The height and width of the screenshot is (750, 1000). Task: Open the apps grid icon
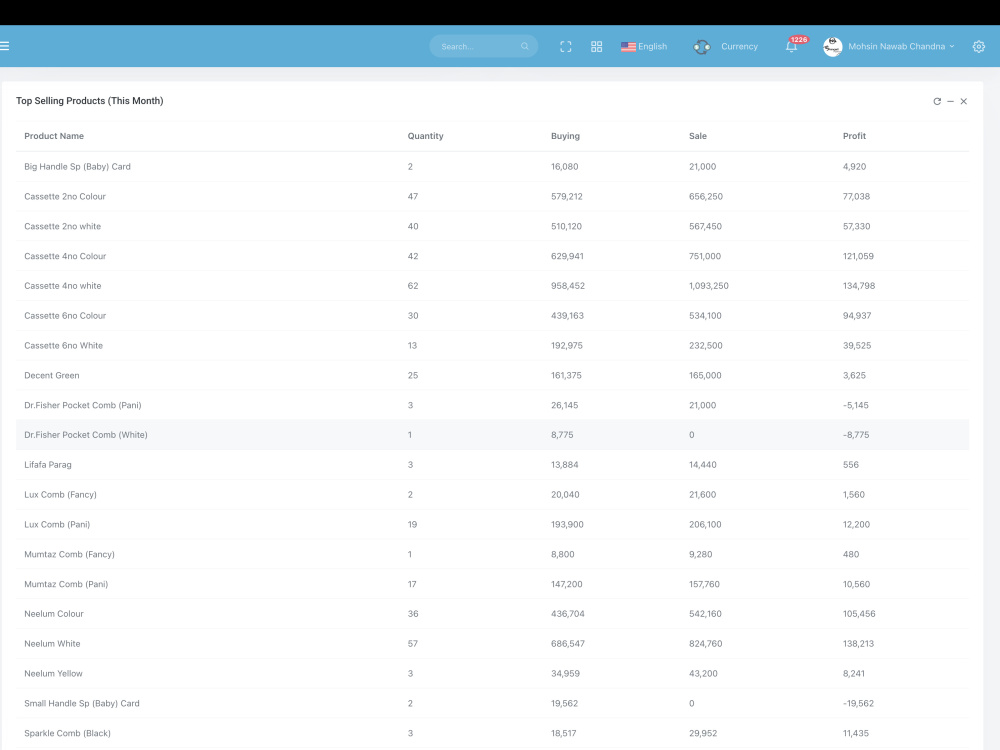click(596, 47)
